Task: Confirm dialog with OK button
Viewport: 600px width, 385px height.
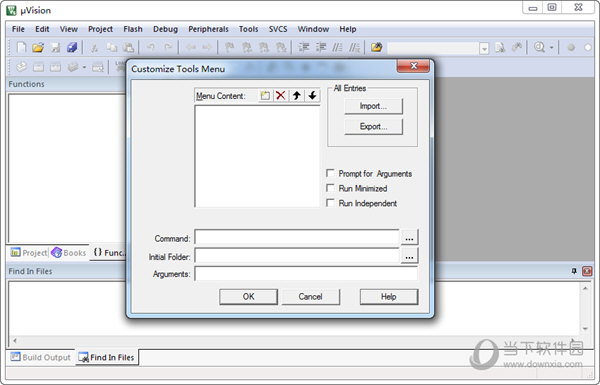Action: [248, 297]
